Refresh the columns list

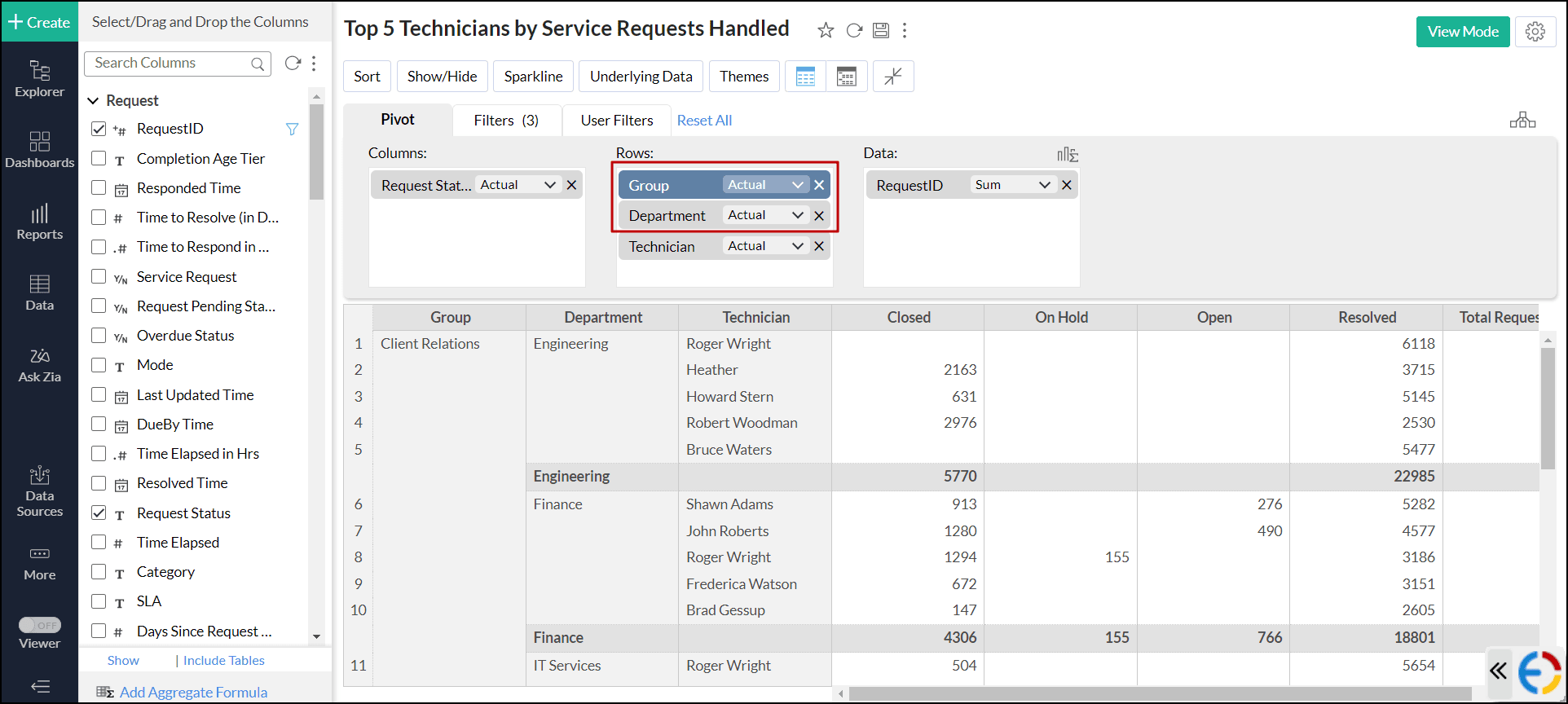tap(293, 64)
